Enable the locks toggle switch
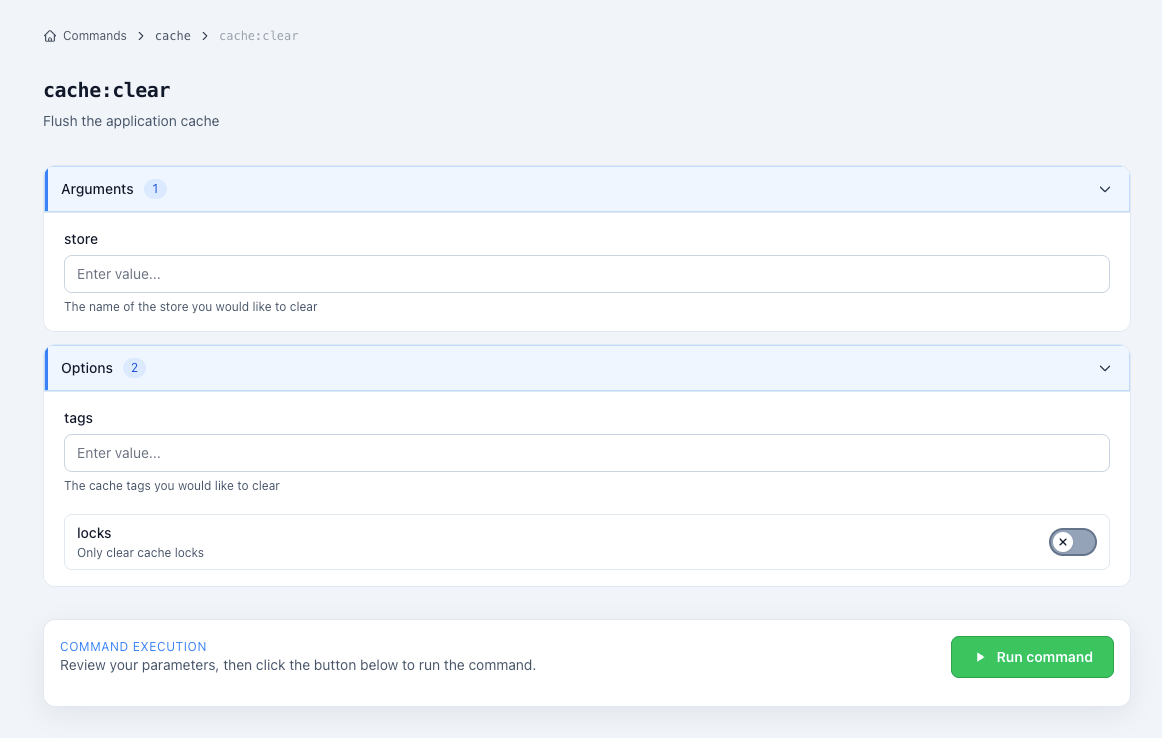The image size is (1162, 738). coord(1072,542)
